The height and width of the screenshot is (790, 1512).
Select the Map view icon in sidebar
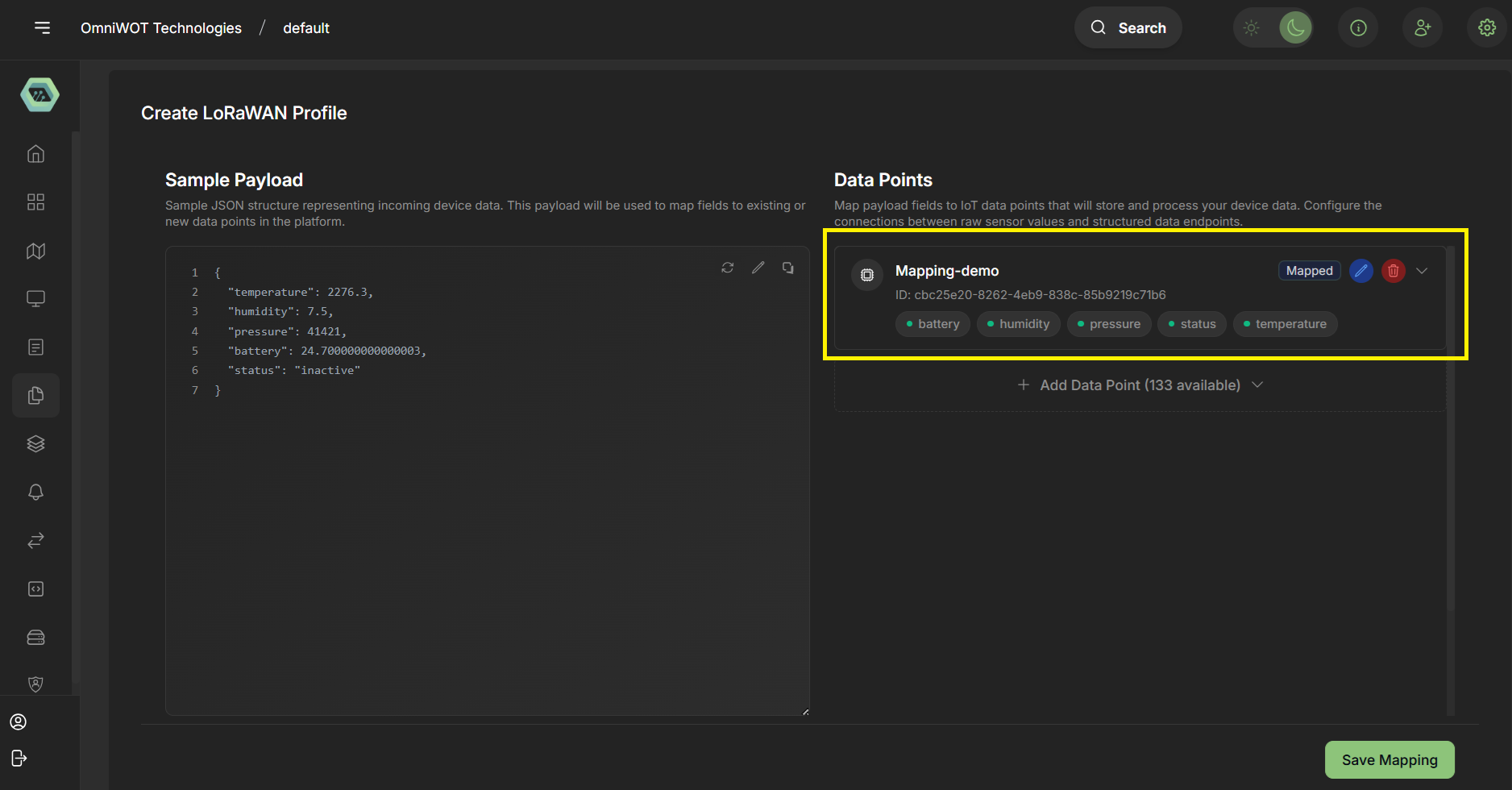[x=35, y=251]
